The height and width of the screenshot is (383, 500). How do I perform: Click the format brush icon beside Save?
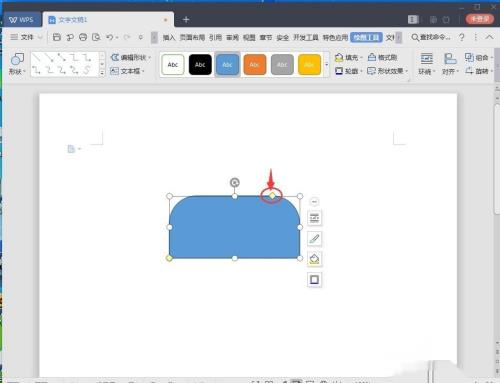click(70, 37)
